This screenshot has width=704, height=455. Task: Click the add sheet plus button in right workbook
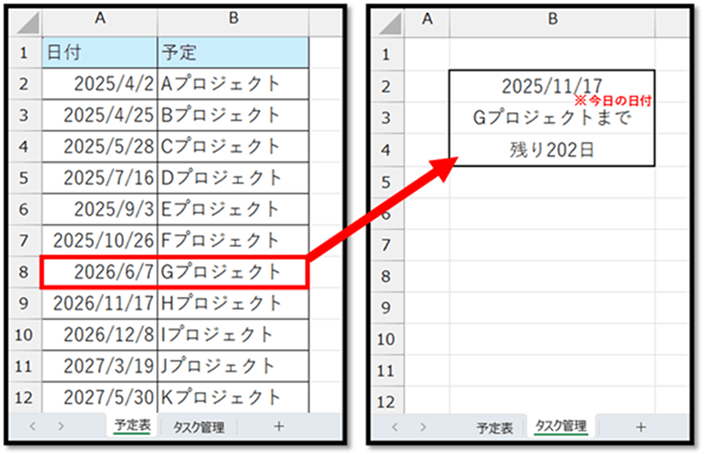tap(640, 427)
